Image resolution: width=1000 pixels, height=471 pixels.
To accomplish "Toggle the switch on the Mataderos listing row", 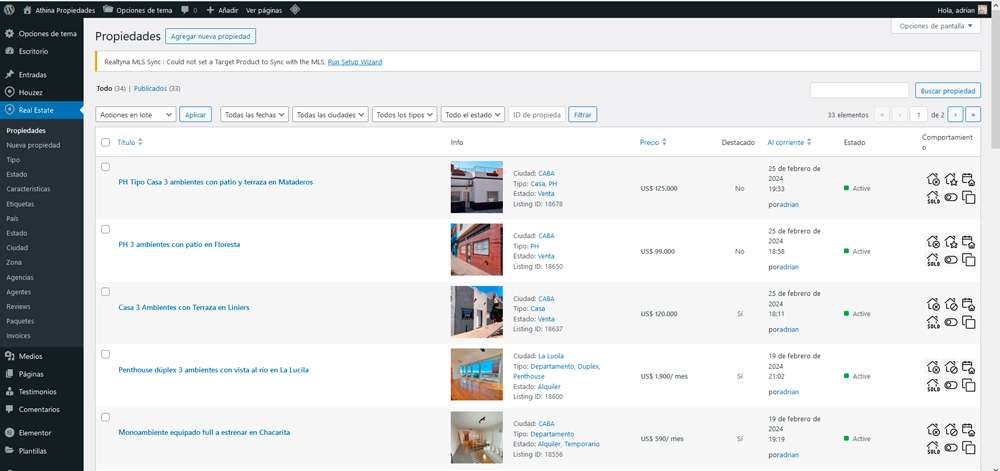I will 951,198.
